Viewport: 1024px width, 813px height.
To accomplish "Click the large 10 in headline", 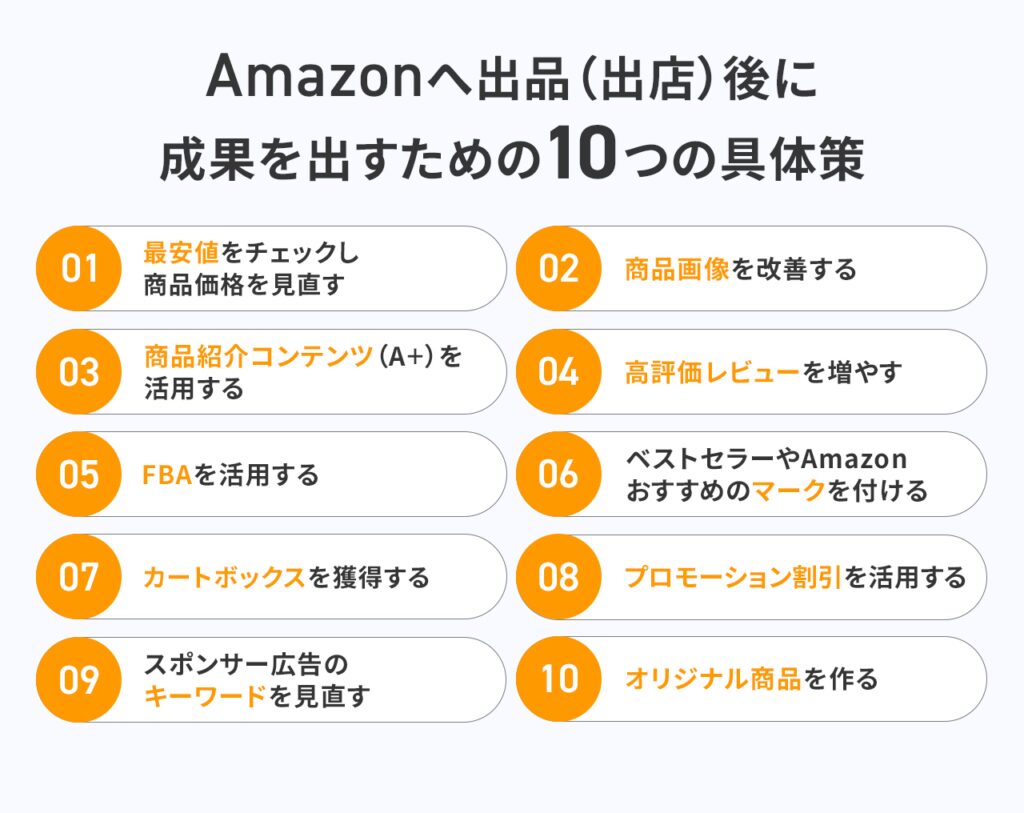I will (582, 153).
